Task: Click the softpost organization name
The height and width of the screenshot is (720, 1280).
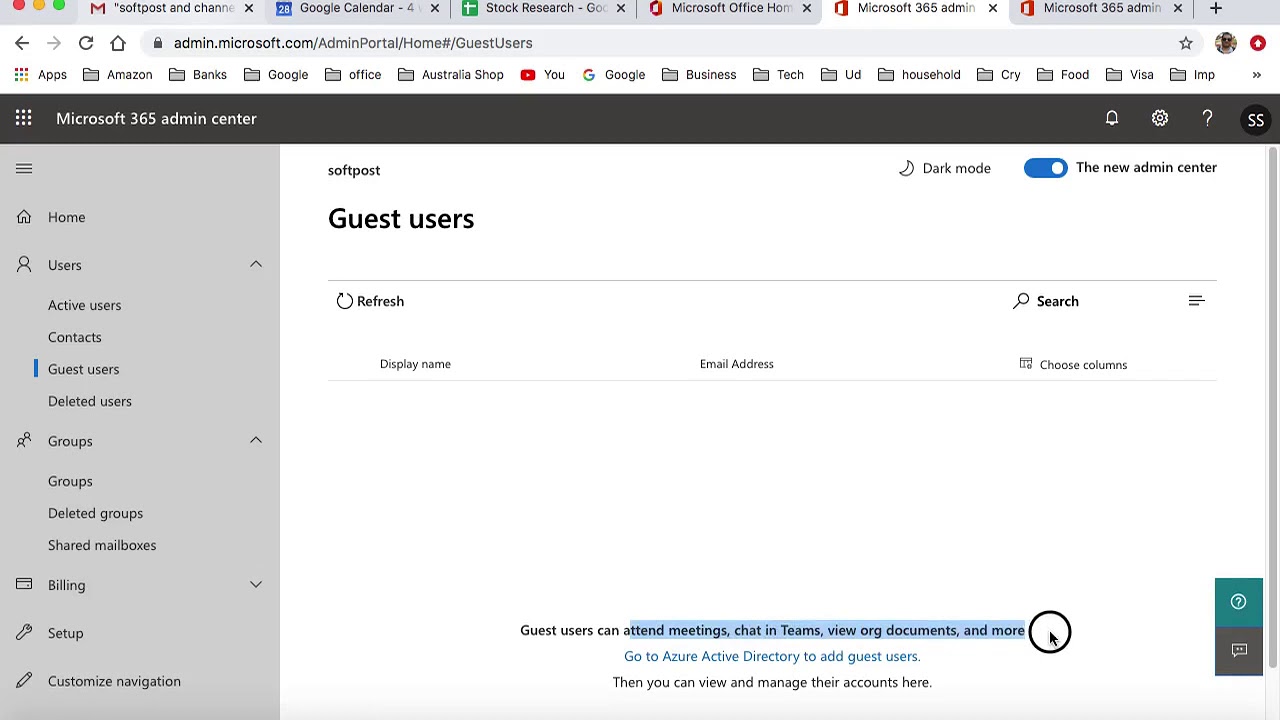Action: pyautogui.click(x=354, y=170)
